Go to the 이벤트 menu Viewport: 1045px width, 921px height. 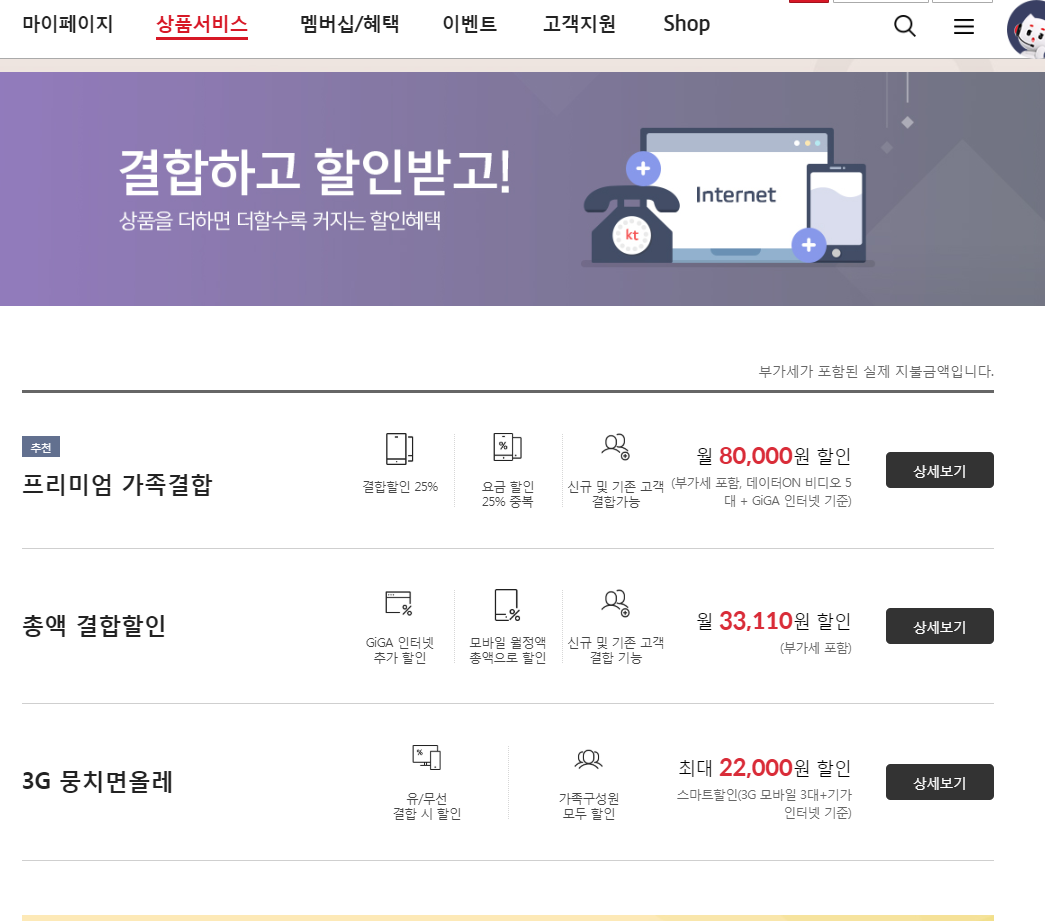click(470, 24)
